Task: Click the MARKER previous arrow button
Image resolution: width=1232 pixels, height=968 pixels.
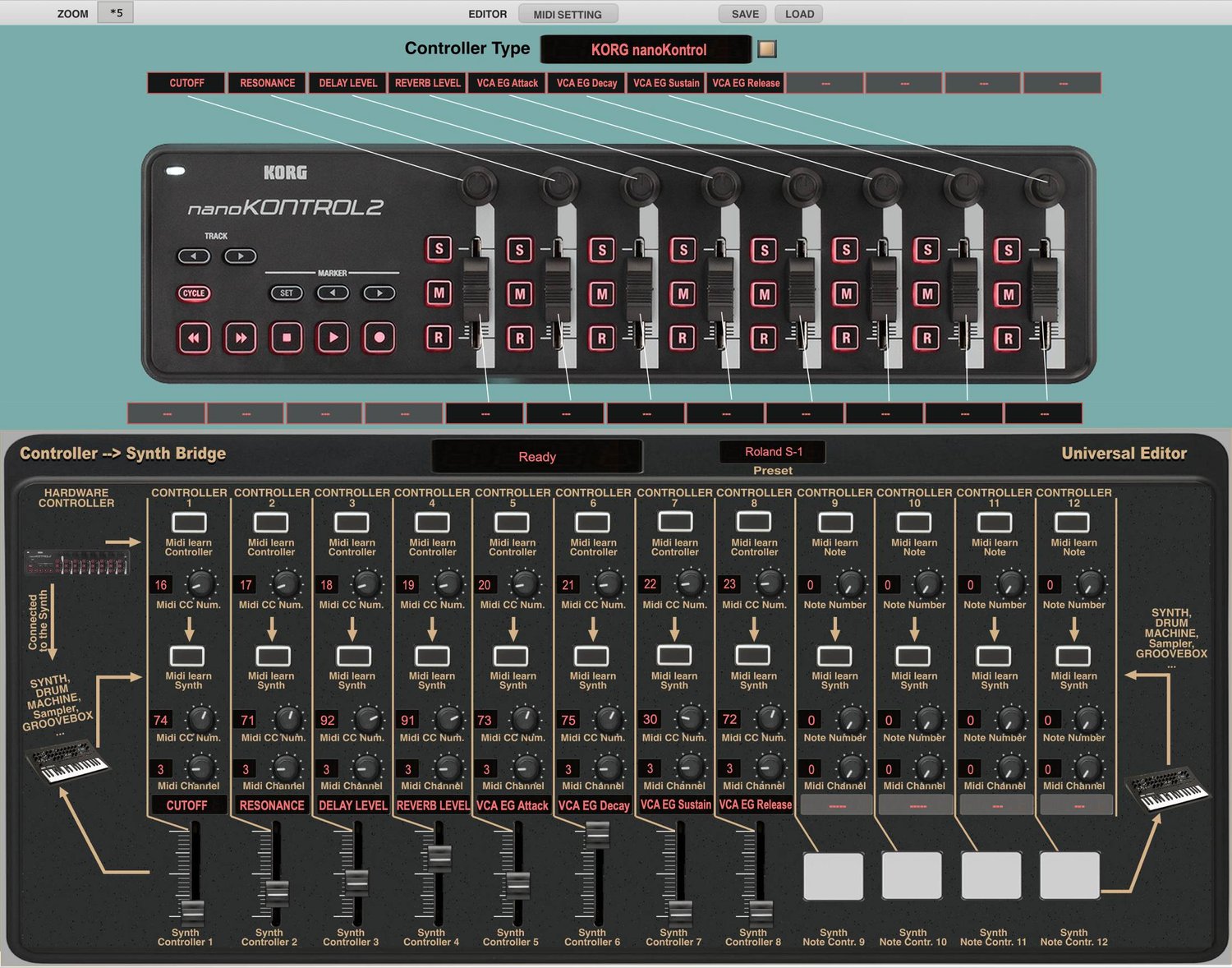Action: [333, 293]
